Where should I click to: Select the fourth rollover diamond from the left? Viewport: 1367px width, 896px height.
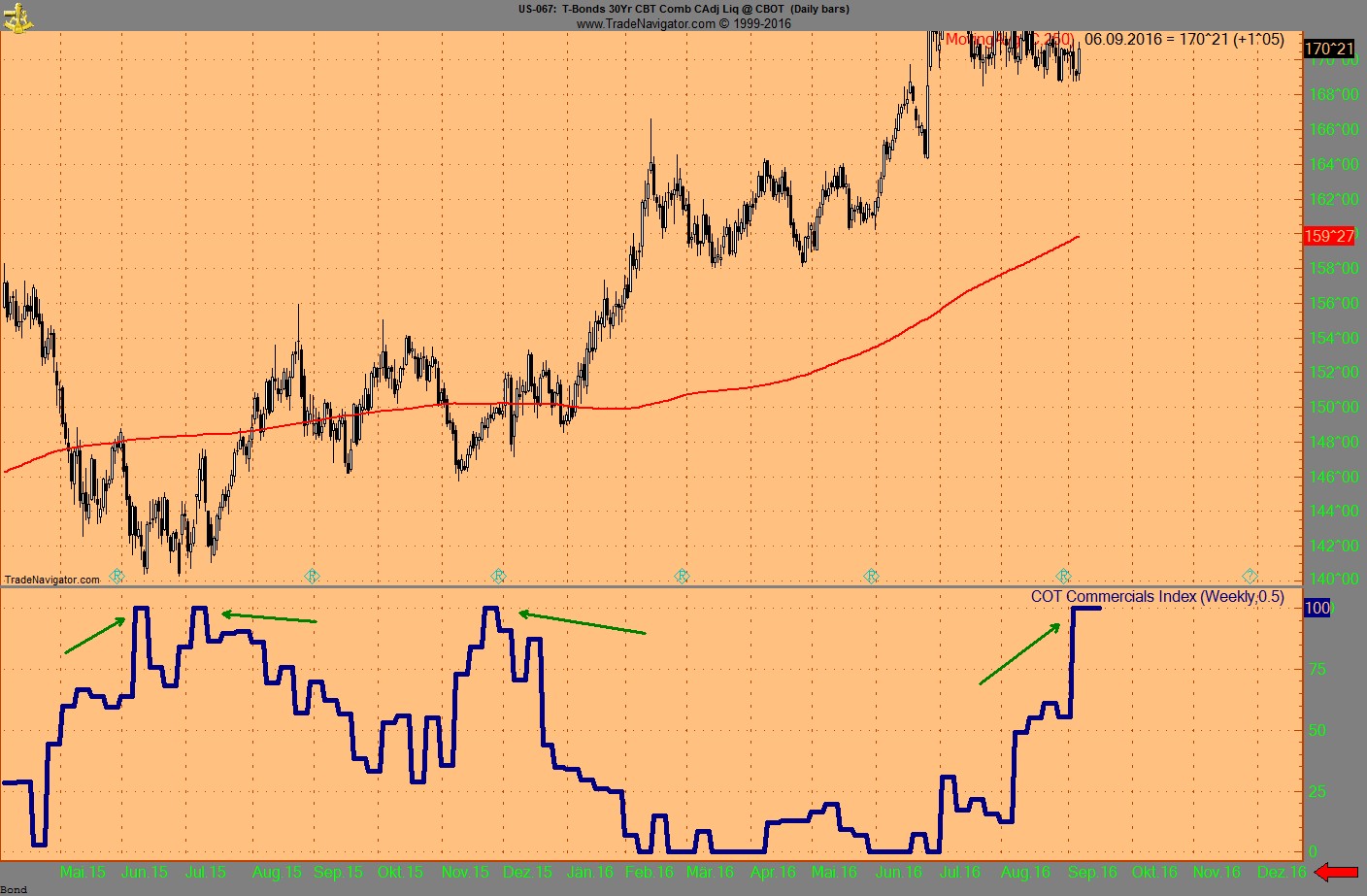pyautogui.click(x=682, y=576)
